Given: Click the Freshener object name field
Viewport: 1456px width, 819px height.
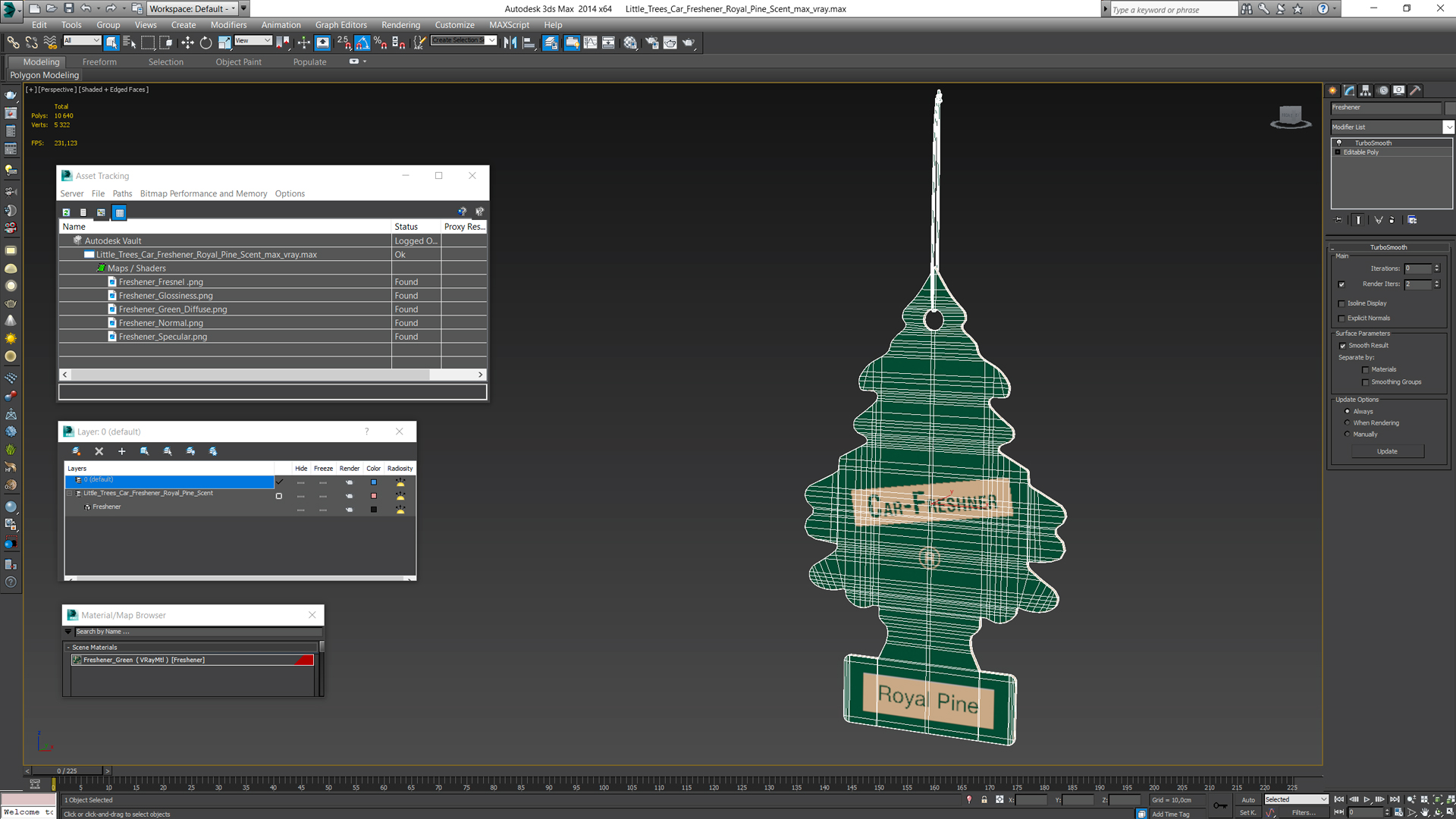Looking at the screenshot, I should pyautogui.click(x=1385, y=108).
